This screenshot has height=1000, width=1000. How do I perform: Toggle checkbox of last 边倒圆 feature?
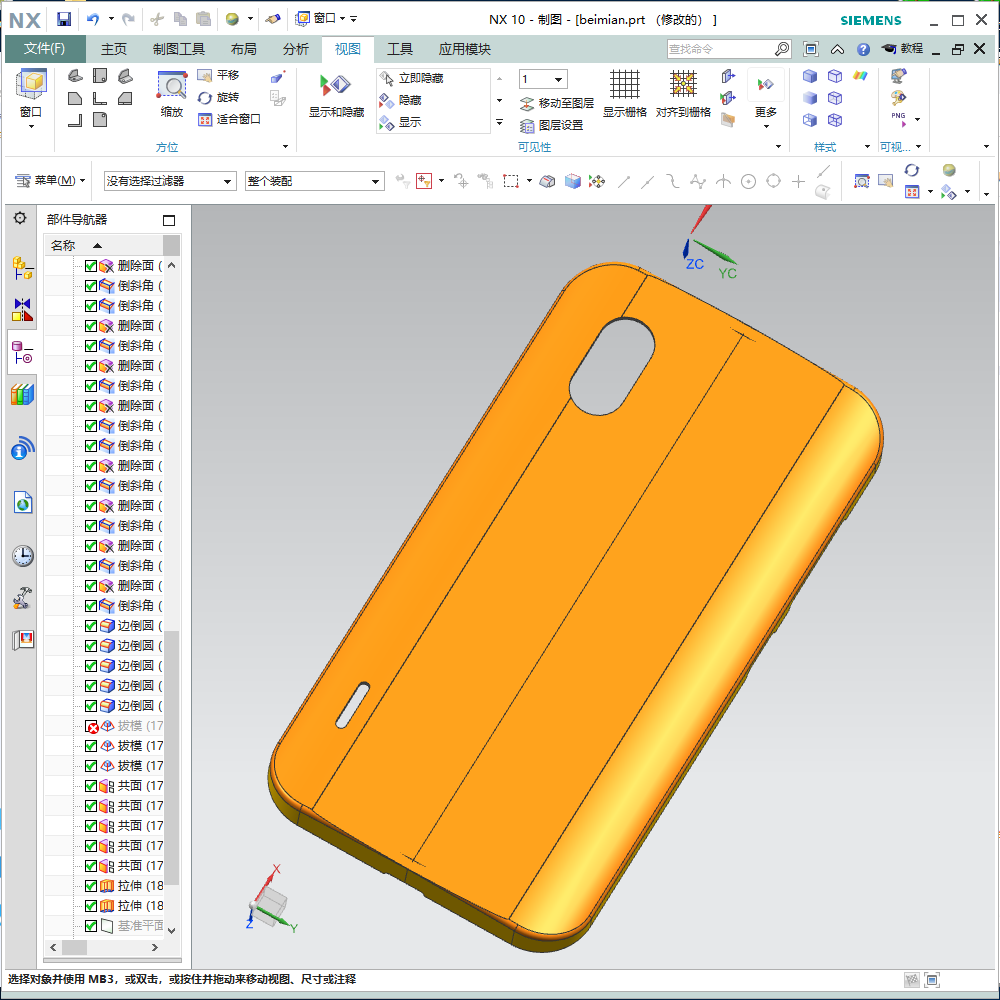91,706
